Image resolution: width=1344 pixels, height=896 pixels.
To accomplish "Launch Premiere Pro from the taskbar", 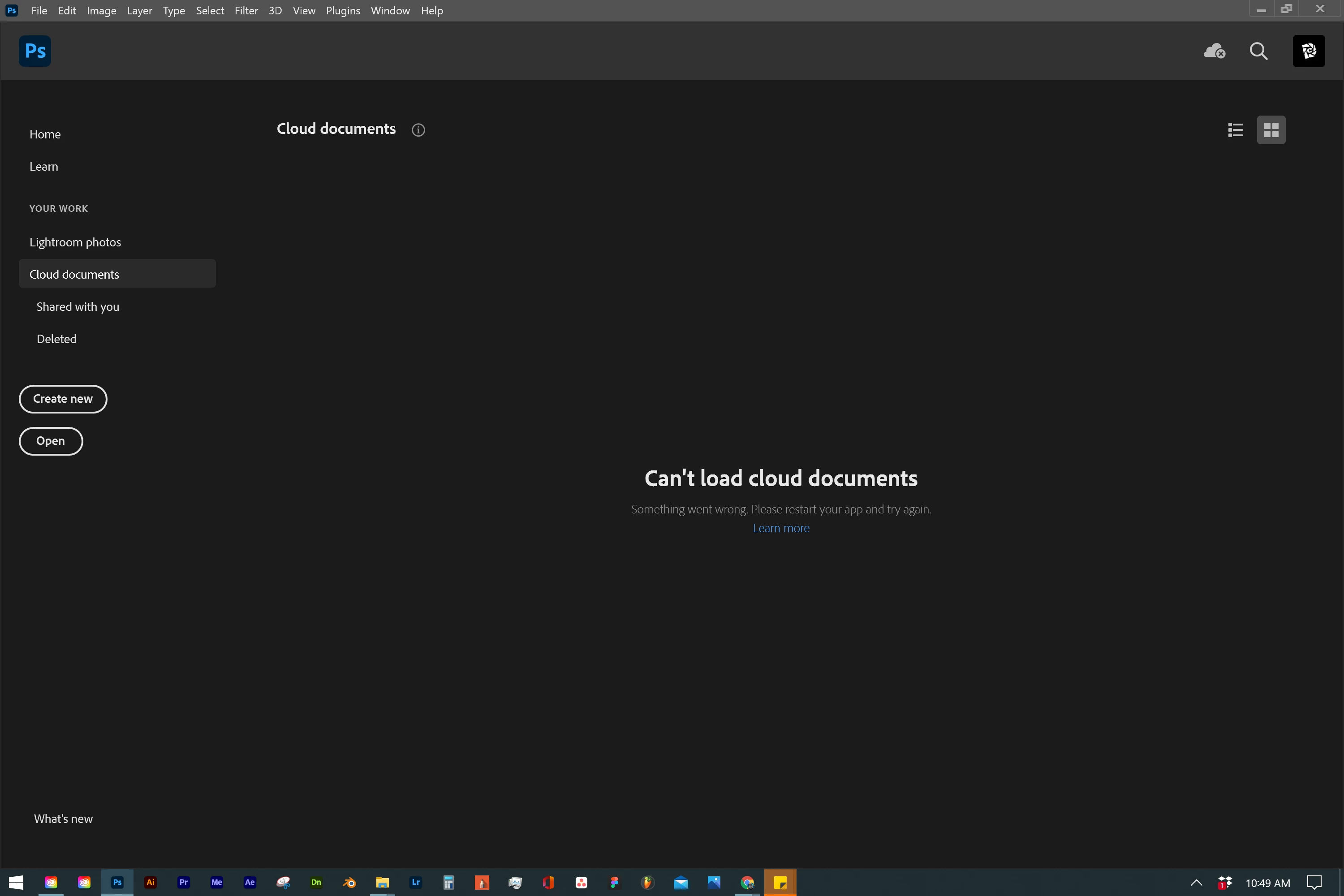I will [x=183, y=882].
